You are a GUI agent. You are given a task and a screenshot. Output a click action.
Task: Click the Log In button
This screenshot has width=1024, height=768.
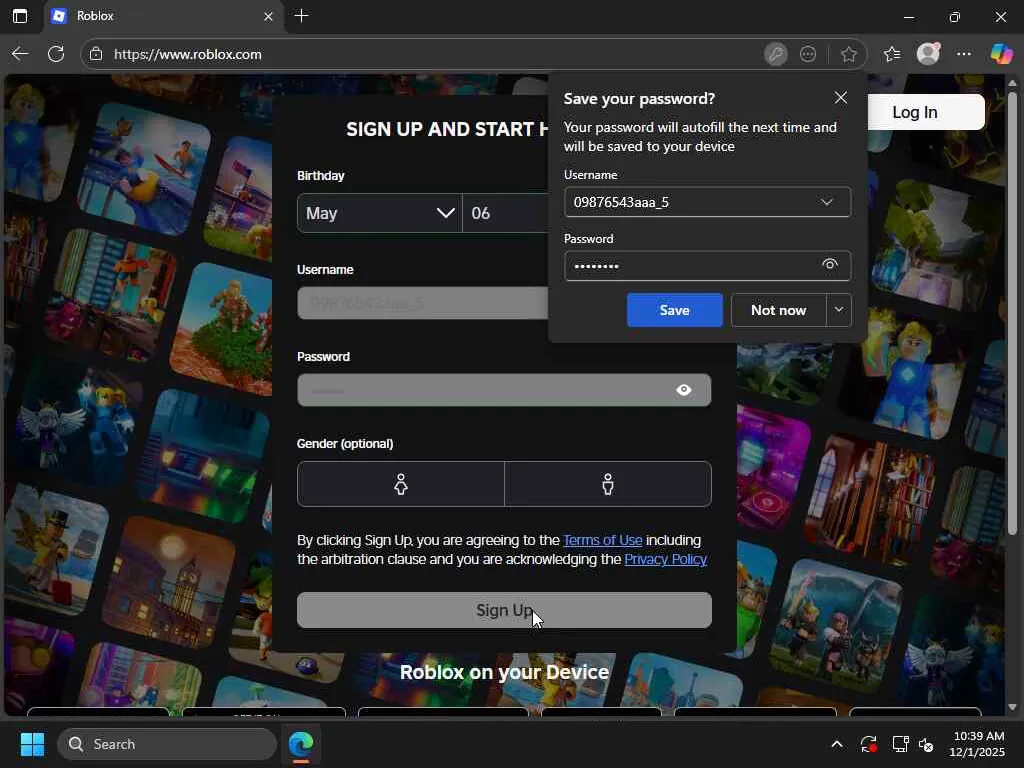(926, 112)
